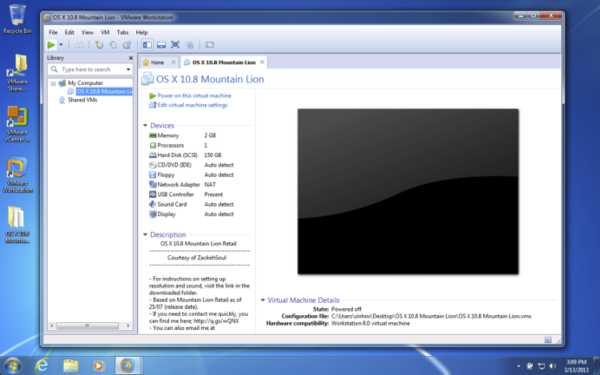Open the Edit menu
Image resolution: width=600 pixels, height=375 pixels.
click(69, 33)
